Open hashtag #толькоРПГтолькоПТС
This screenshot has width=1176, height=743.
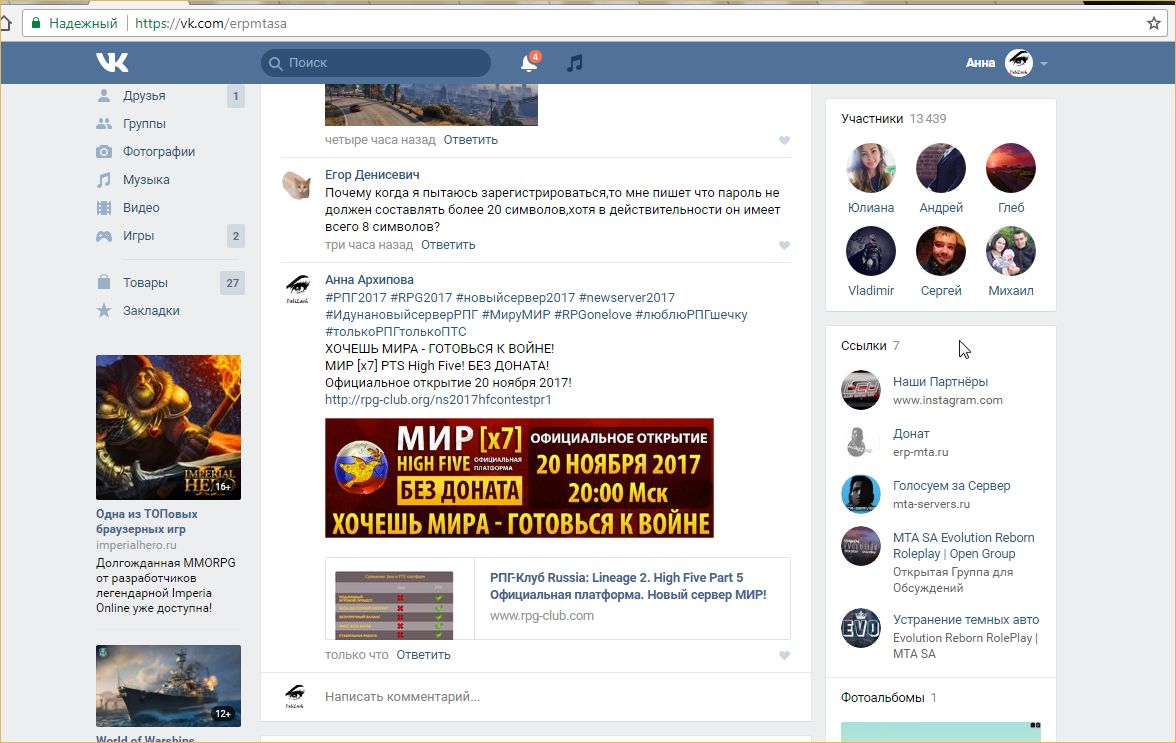pos(396,331)
